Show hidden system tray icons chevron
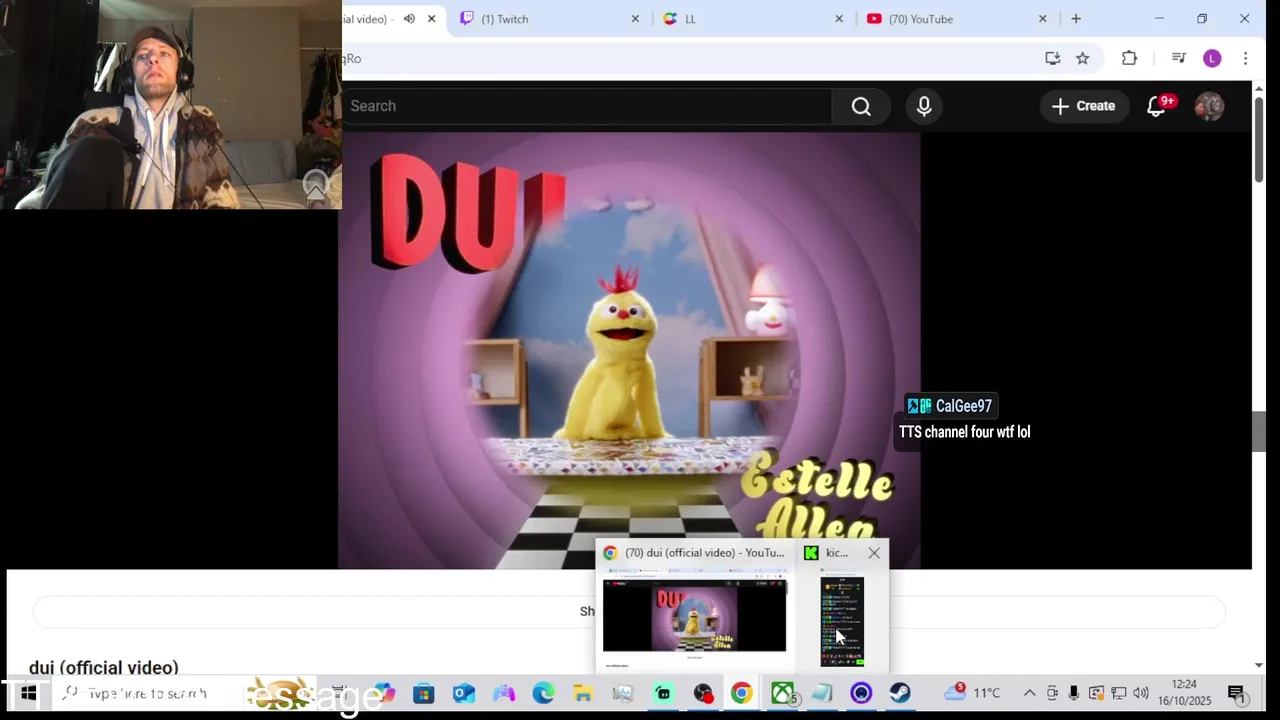 coord(1029,693)
